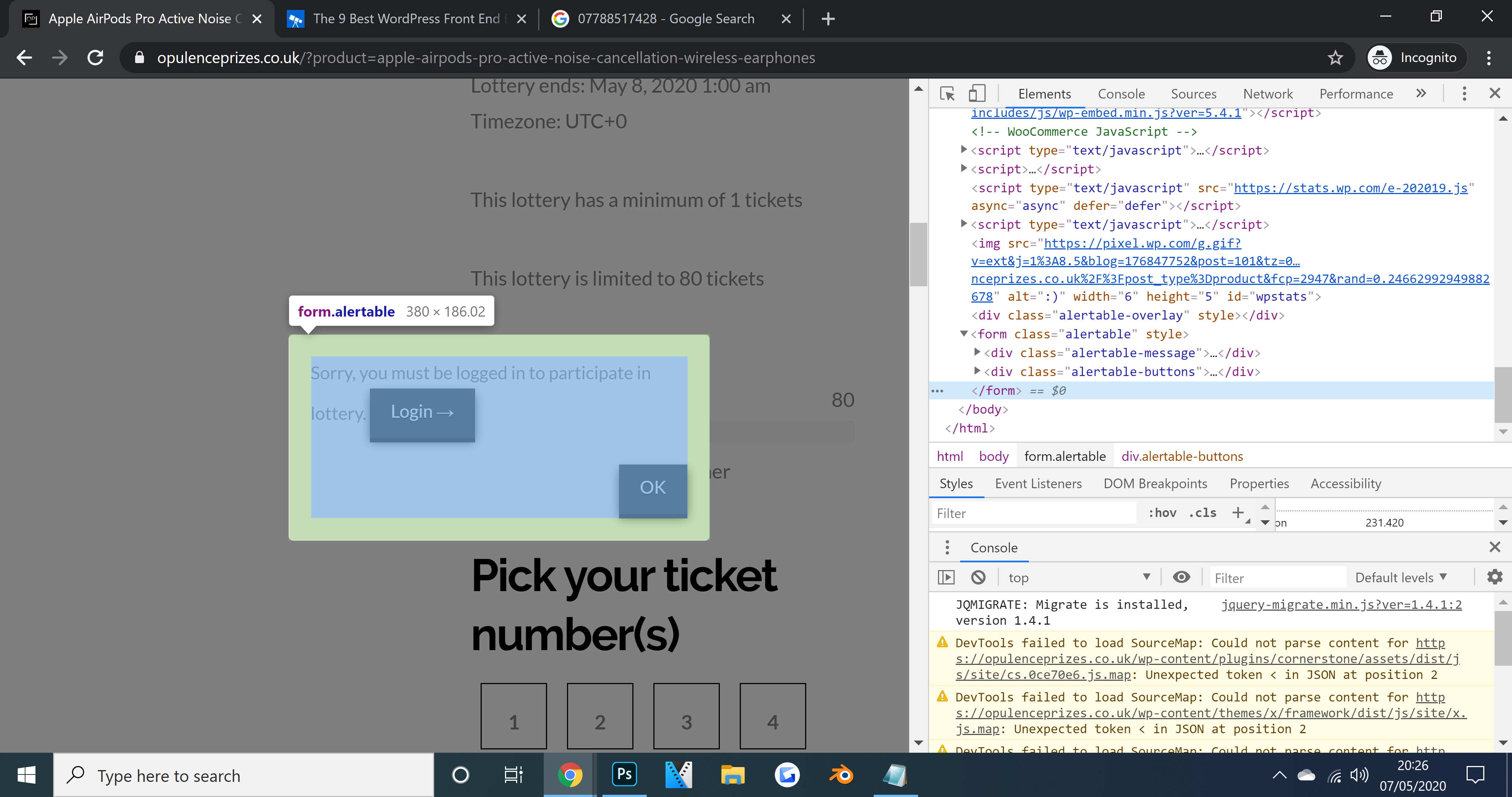Open OneDrive cloud icon in system tray
Viewport: 1512px width, 797px height.
click(1306, 776)
